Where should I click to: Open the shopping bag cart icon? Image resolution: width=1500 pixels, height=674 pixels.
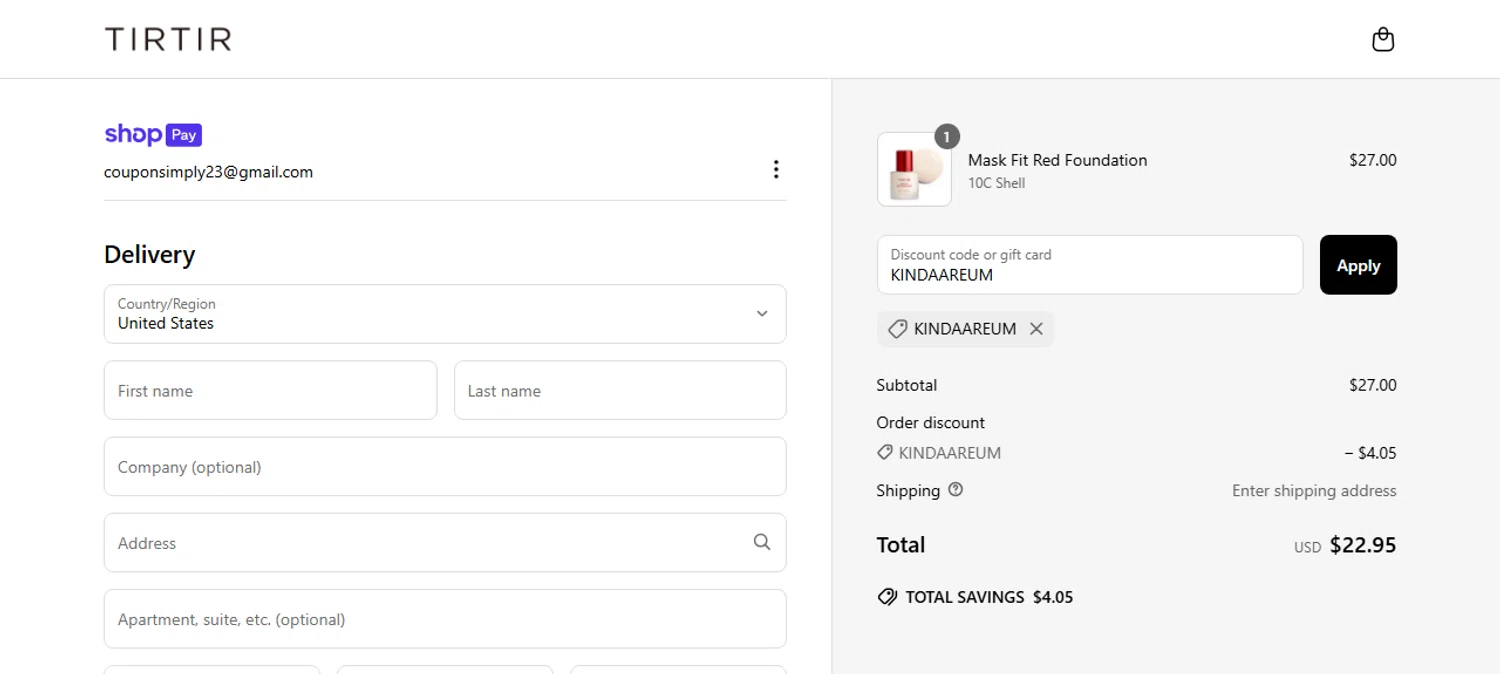point(1383,39)
